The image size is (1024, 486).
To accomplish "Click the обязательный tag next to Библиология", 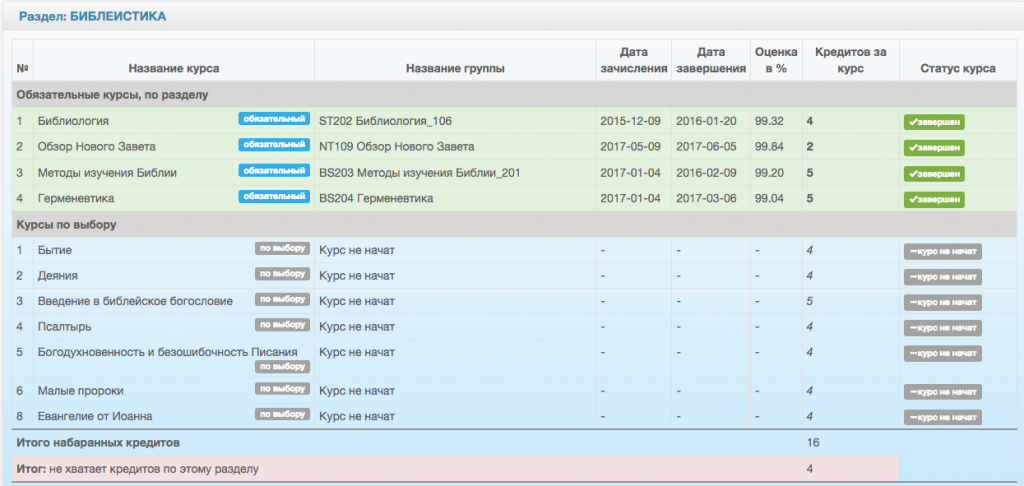I will 273,119.
